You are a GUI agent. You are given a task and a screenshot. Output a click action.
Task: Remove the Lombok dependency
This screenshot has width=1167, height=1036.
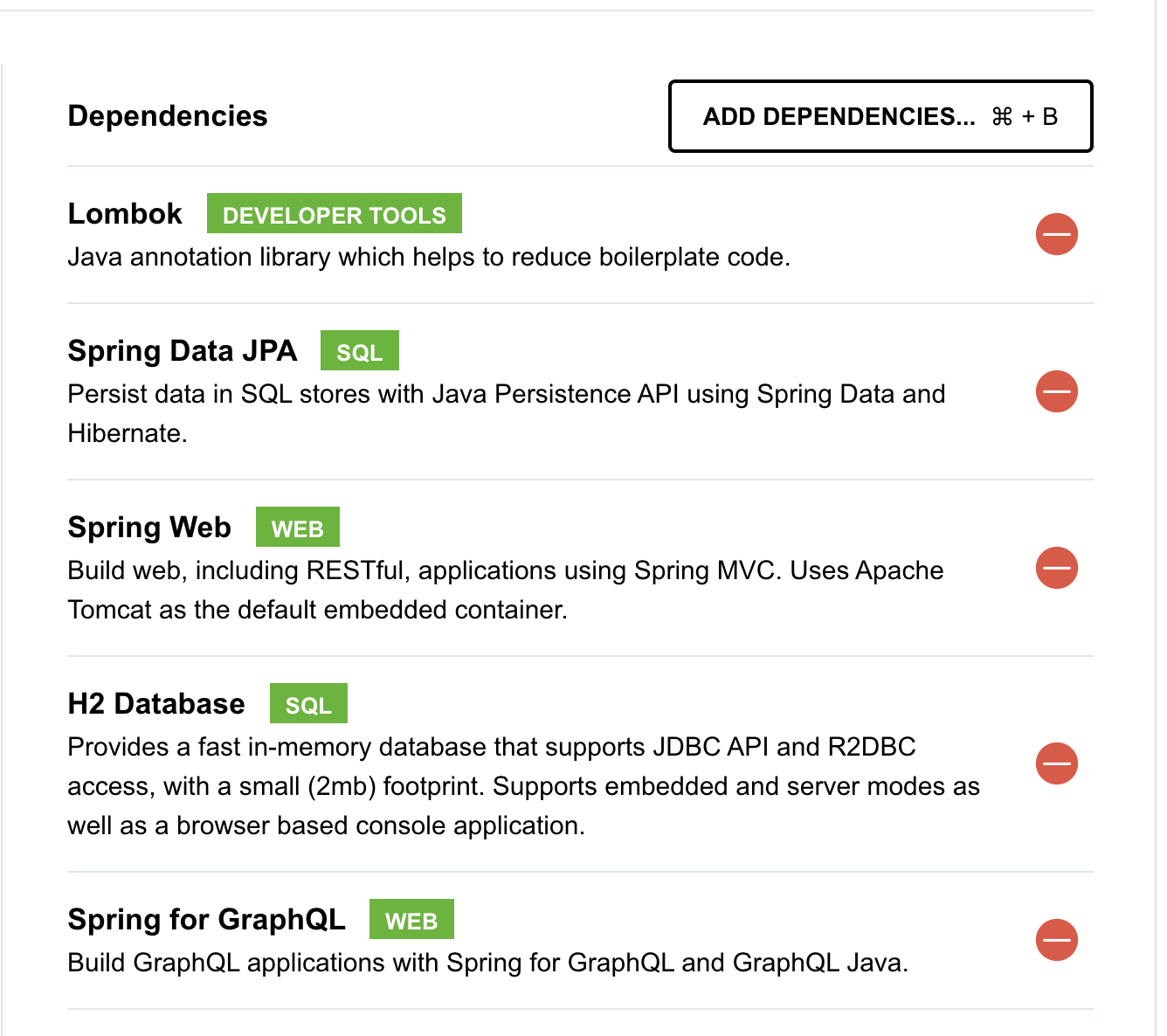(1056, 234)
